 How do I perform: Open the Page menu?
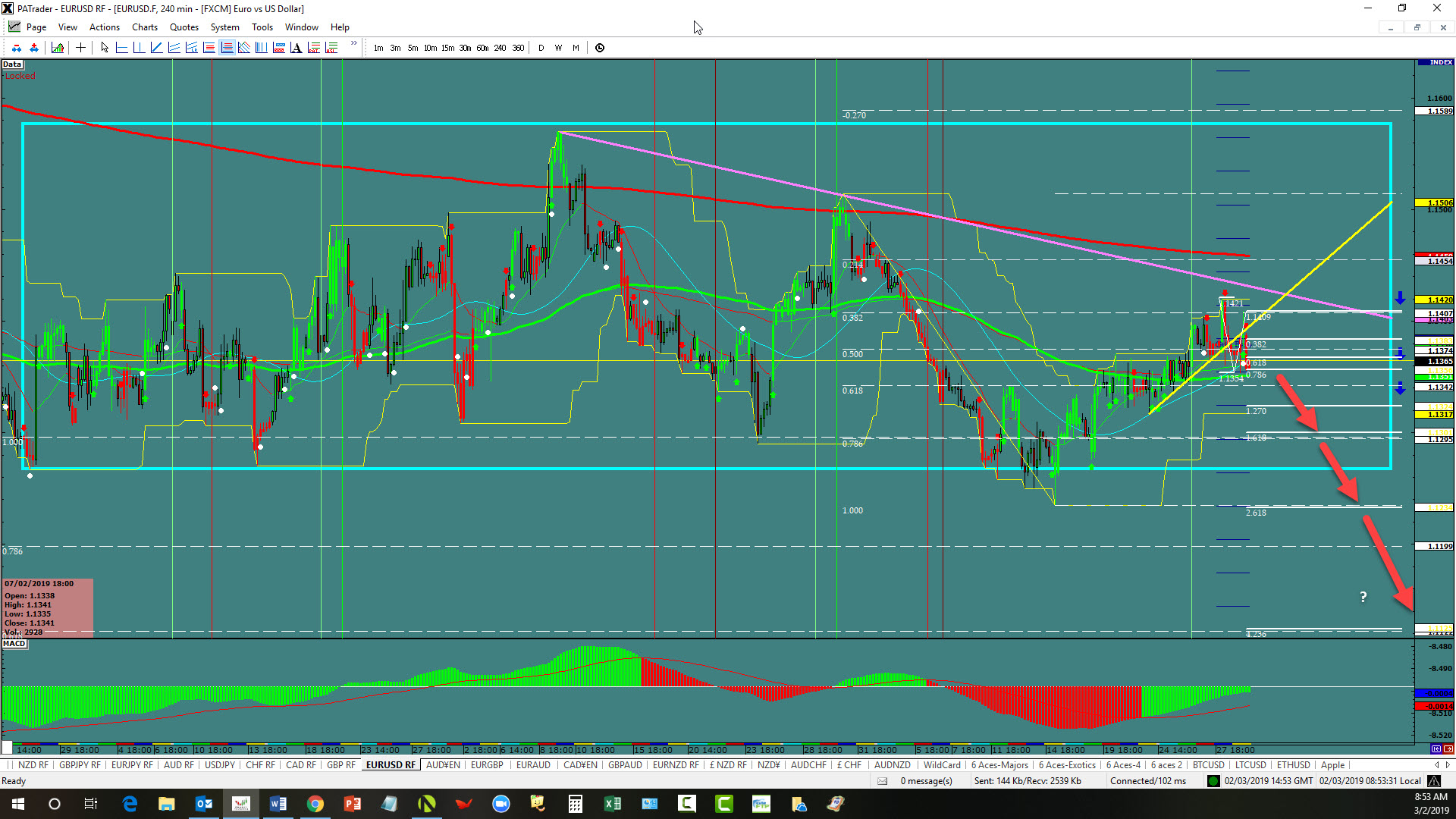tap(36, 27)
